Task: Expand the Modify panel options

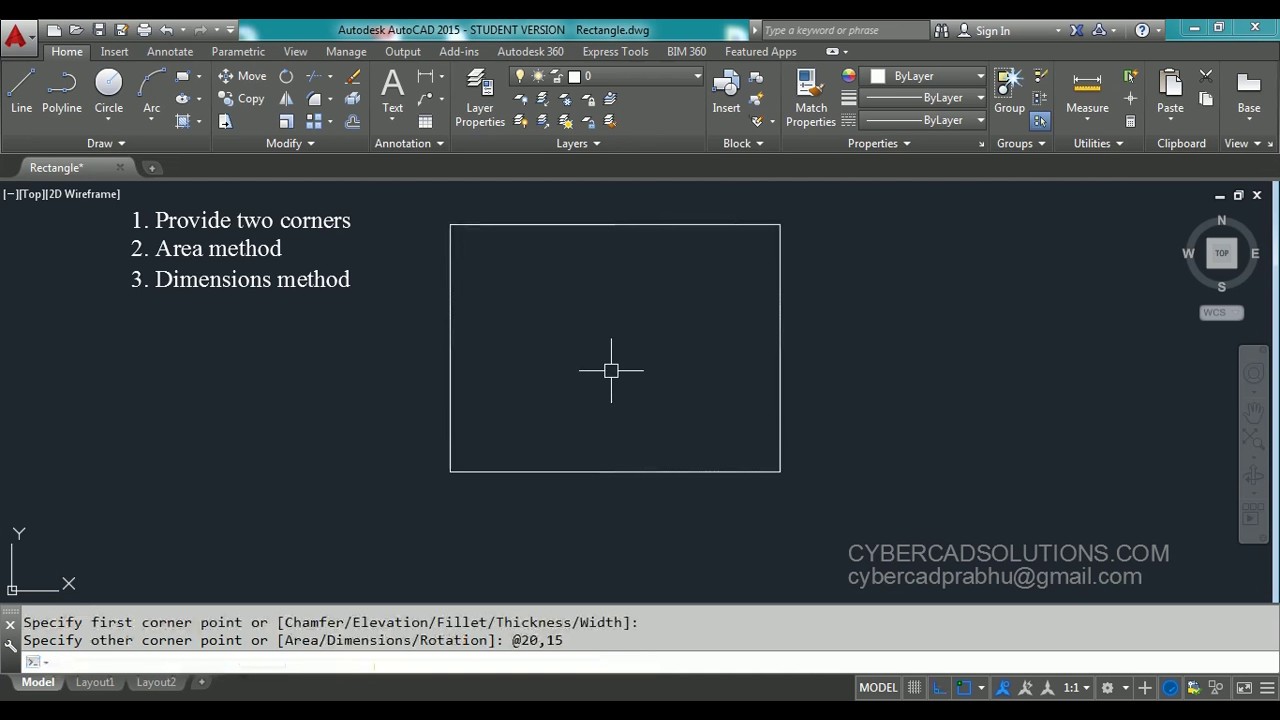Action: 290,143
